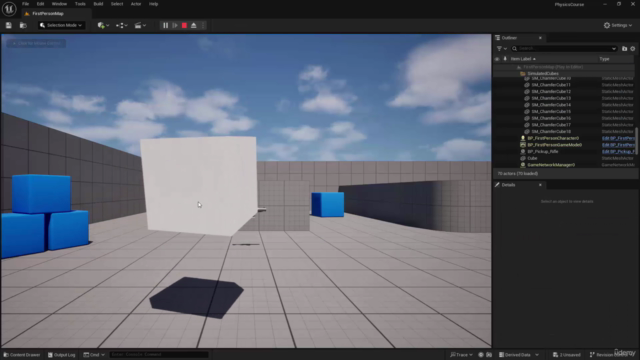Open the Content Browser toolbar icon beside Save
640x360 pixels.
pos(23,25)
